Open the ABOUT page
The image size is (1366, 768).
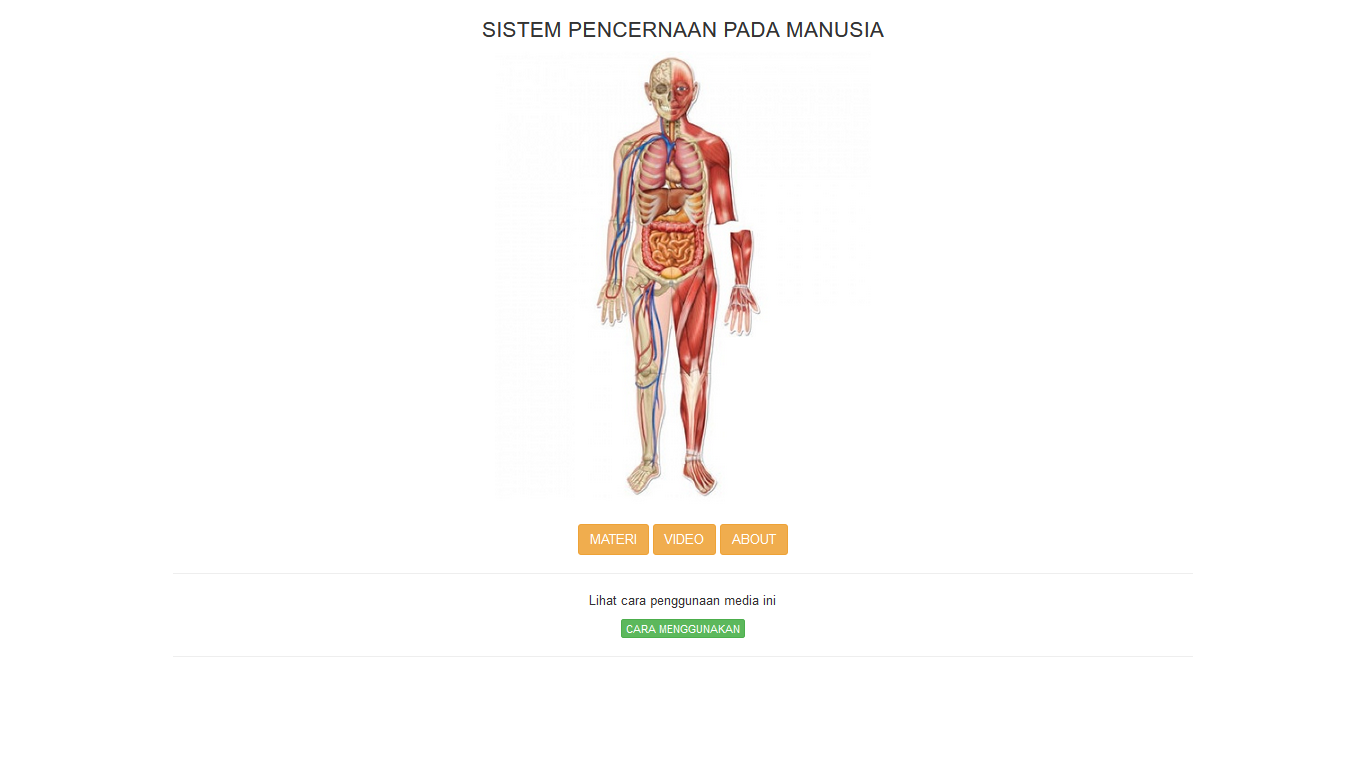[x=754, y=539]
